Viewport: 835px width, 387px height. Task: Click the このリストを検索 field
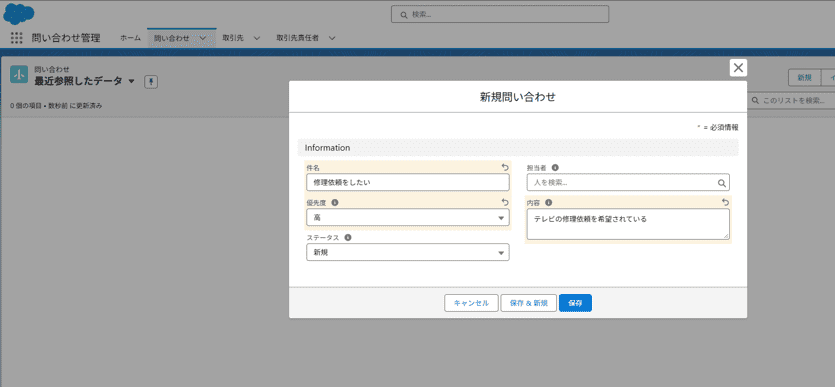(791, 100)
